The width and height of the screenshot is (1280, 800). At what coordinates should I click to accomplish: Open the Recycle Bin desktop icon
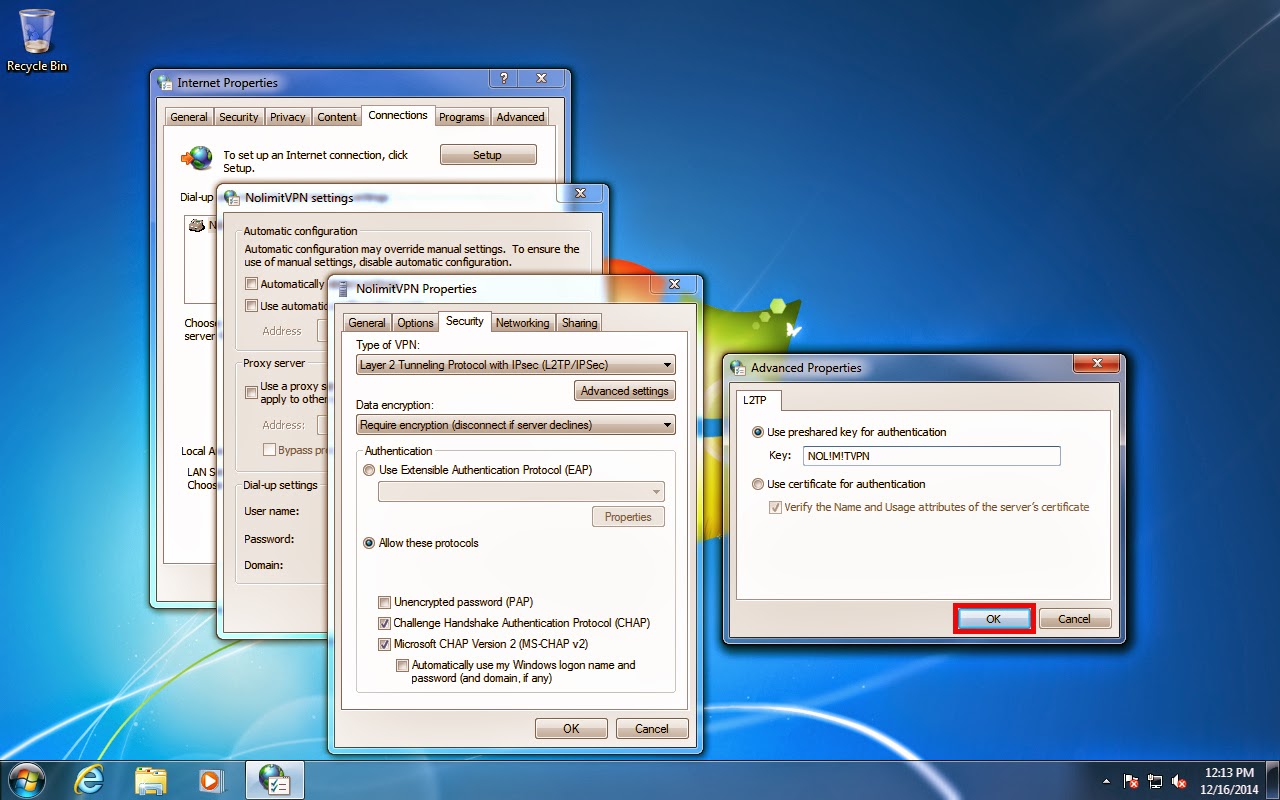point(37,40)
